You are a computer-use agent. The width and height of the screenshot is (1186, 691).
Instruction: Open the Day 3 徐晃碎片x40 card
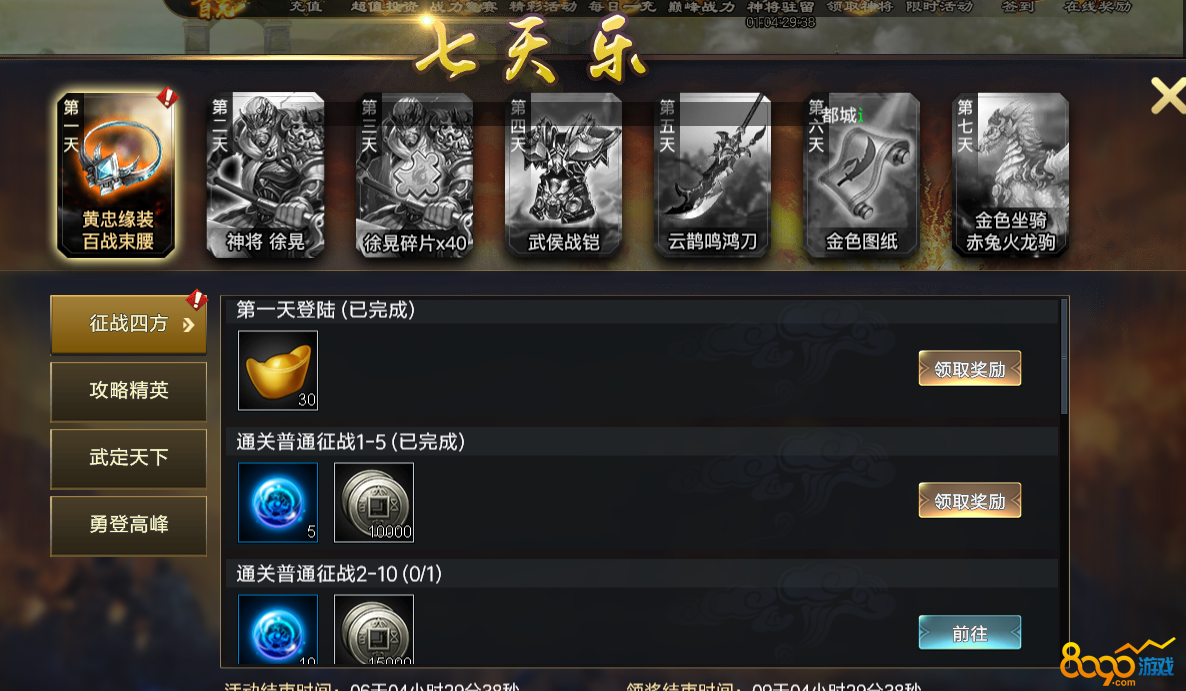[414, 175]
